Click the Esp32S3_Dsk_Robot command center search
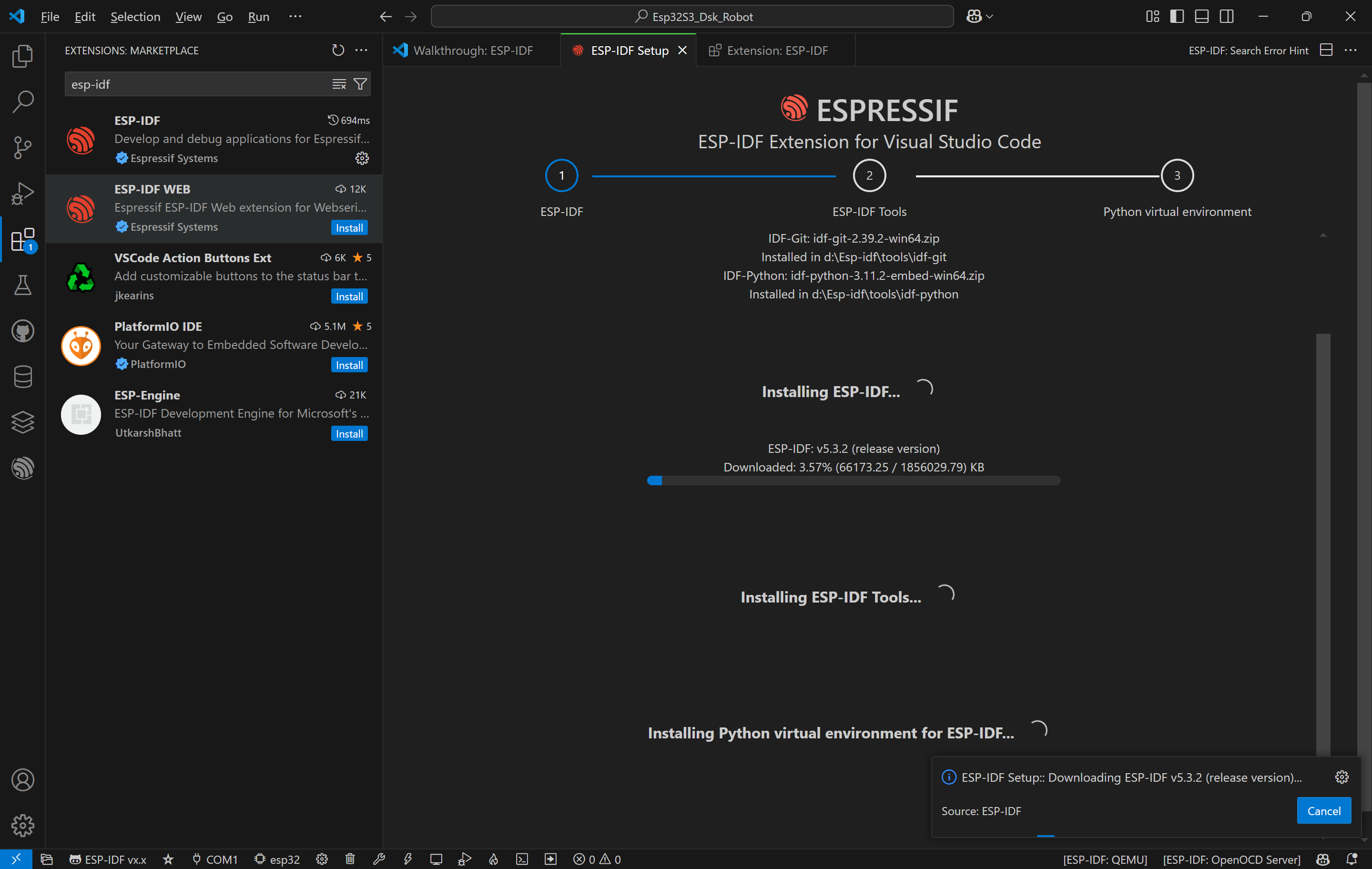 692,17
